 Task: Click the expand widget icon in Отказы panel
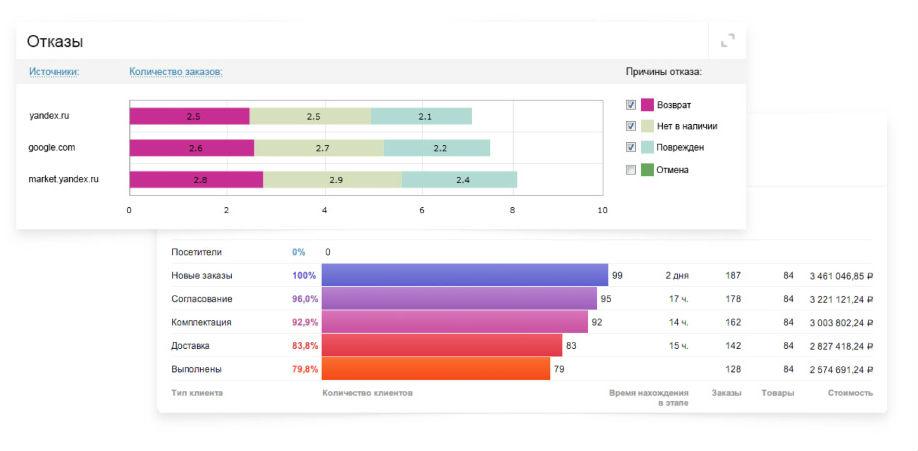pos(727,41)
